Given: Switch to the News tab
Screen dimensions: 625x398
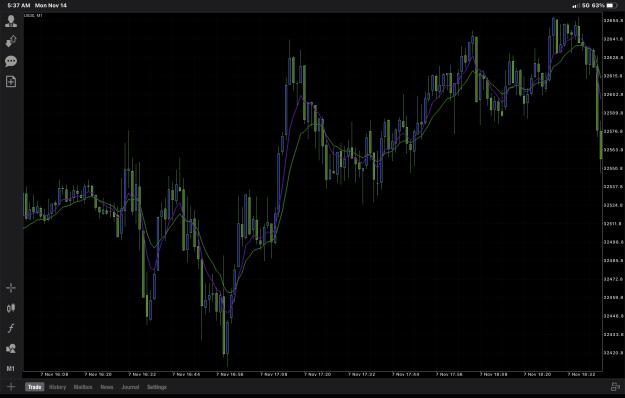Looking at the screenshot, I should tap(107, 387).
